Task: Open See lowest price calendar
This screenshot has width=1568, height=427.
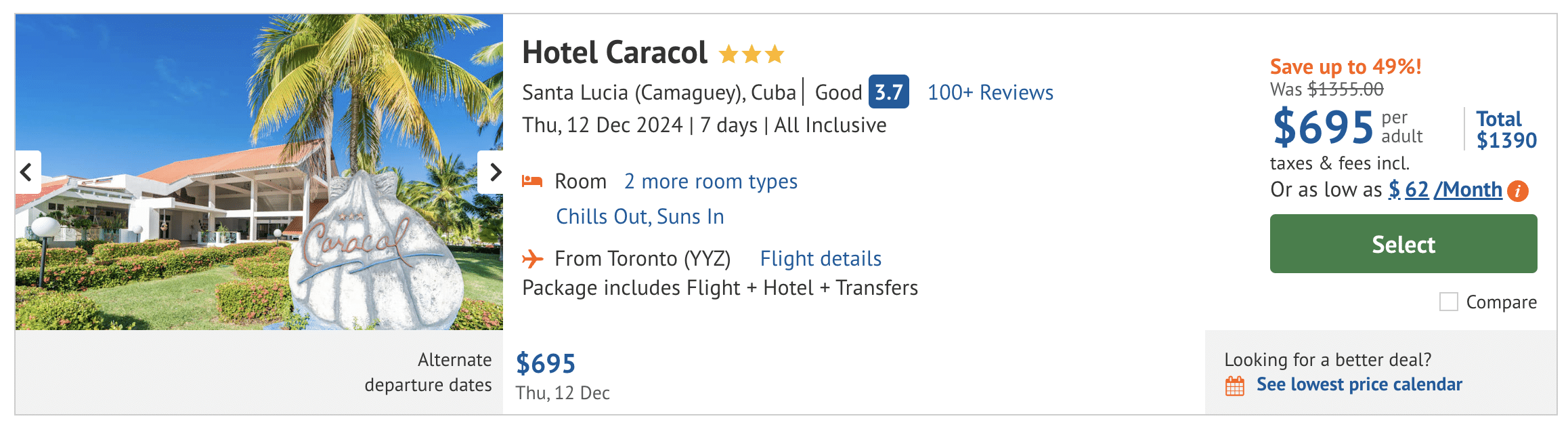Action: tap(1359, 384)
